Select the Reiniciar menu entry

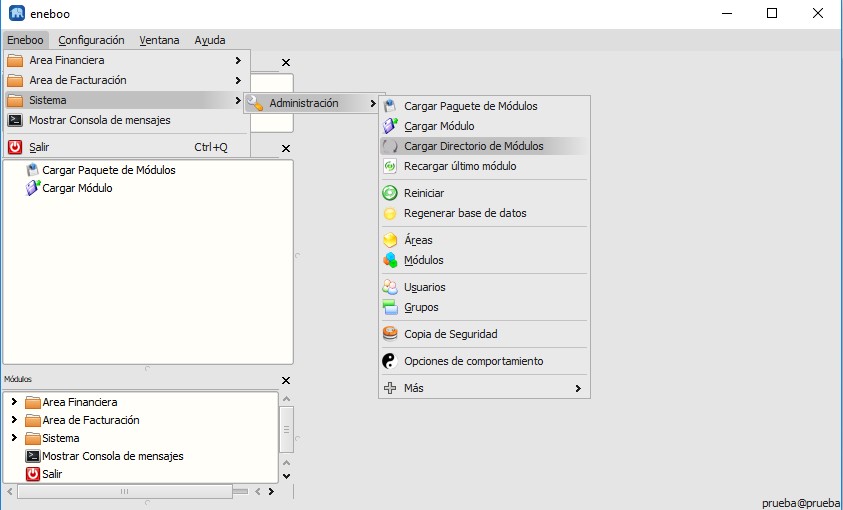(x=484, y=193)
